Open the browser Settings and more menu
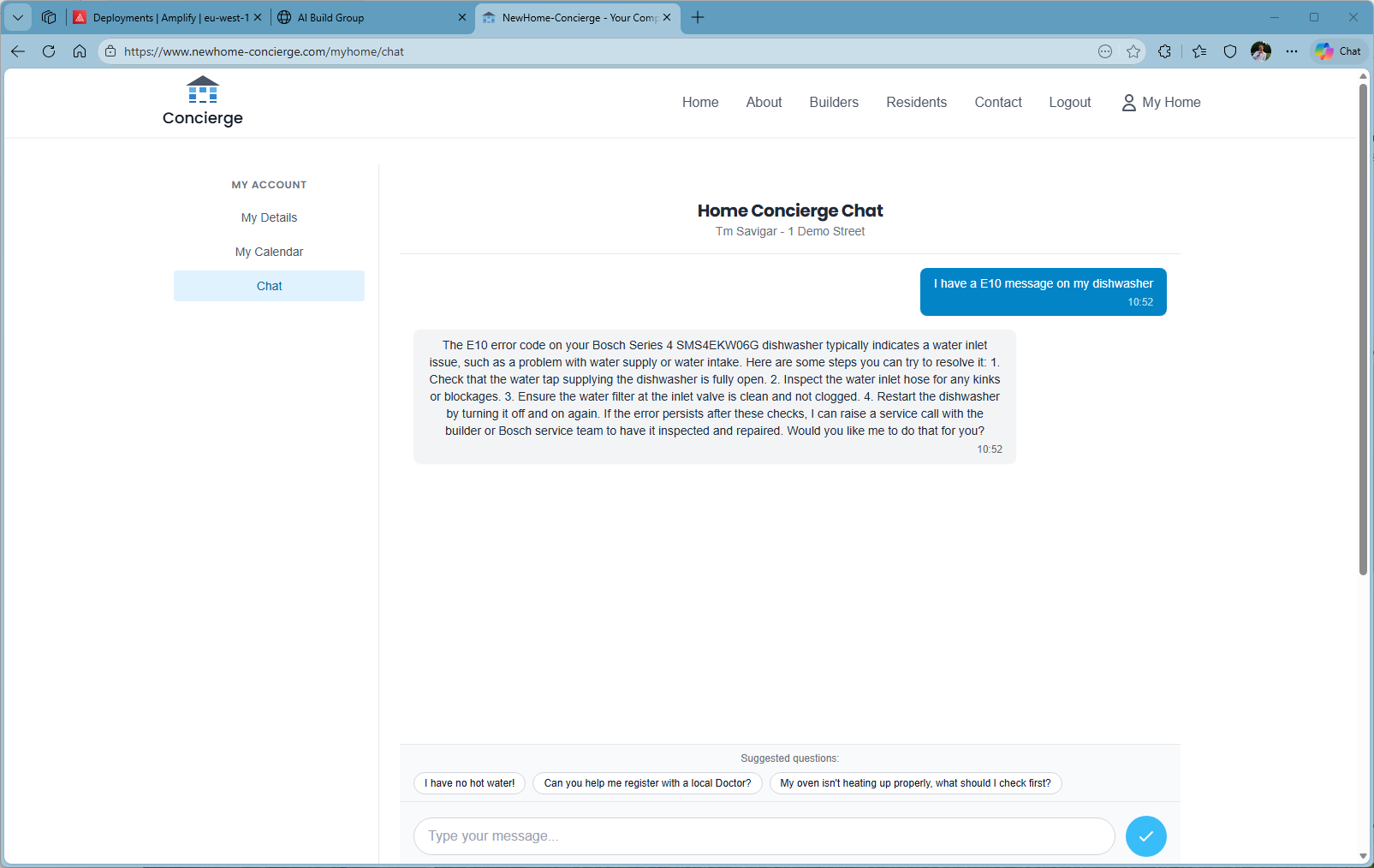The width and height of the screenshot is (1374, 868). 1292,51
